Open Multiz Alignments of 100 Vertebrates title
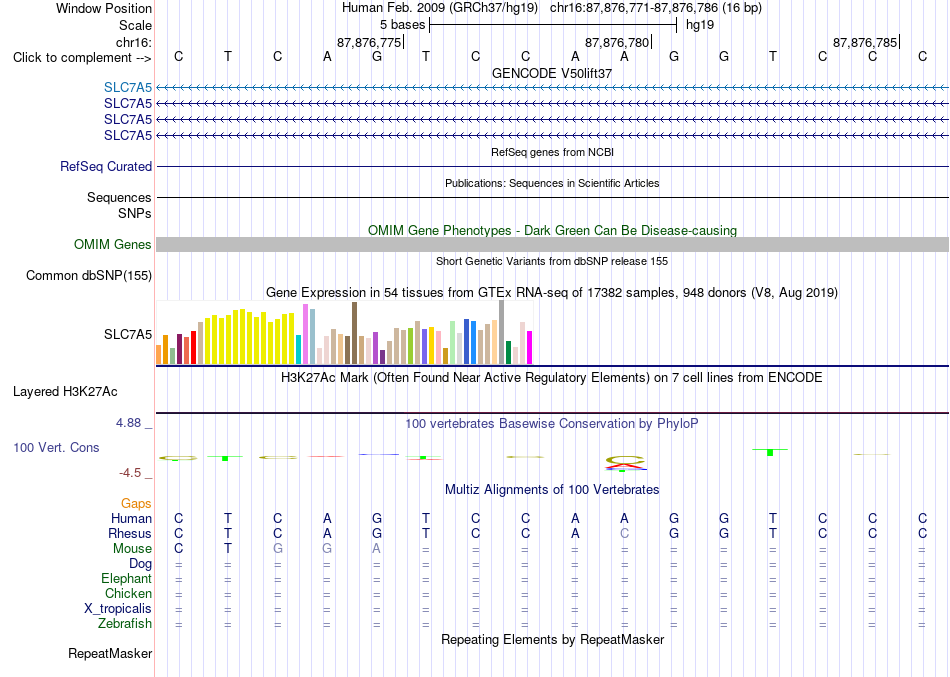This screenshot has height=677, width=950. click(552, 490)
